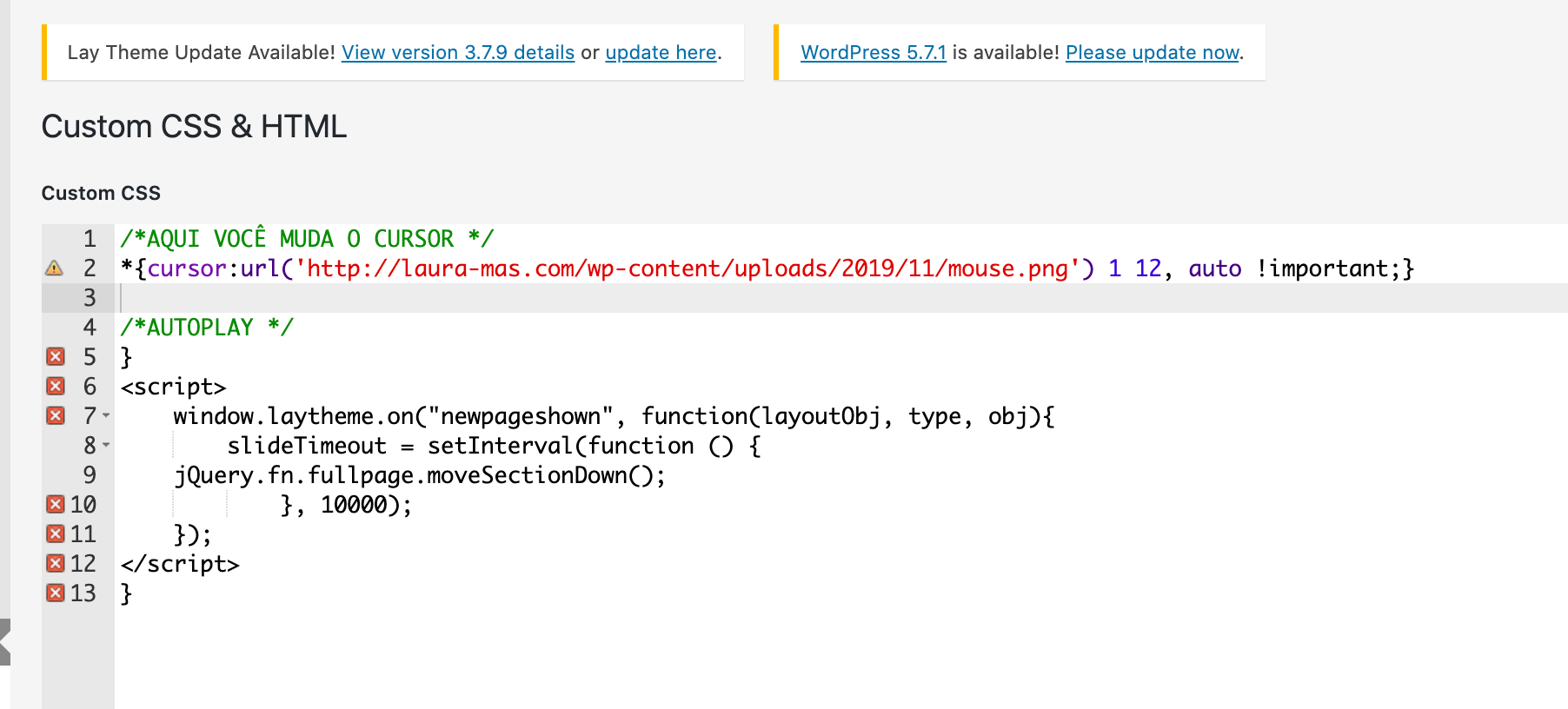Click the update here link
Viewport: 1568px width, 709px height.
point(660,52)
